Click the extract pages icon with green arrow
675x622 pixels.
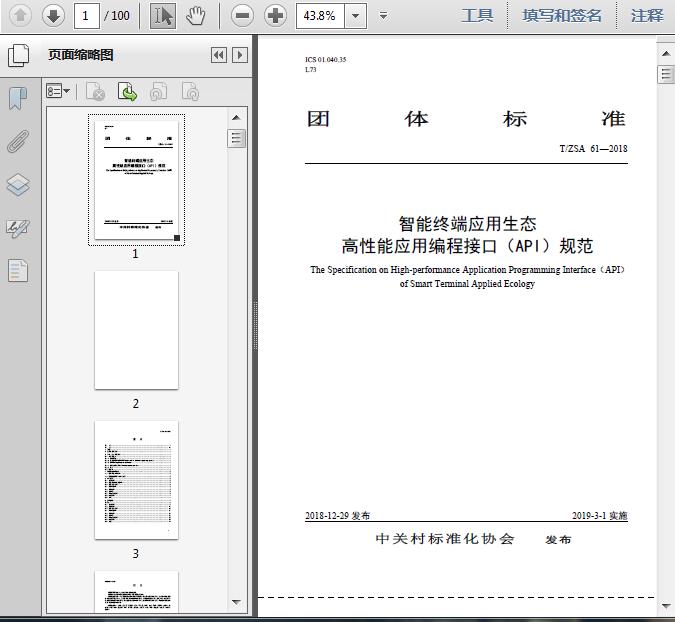127,92
